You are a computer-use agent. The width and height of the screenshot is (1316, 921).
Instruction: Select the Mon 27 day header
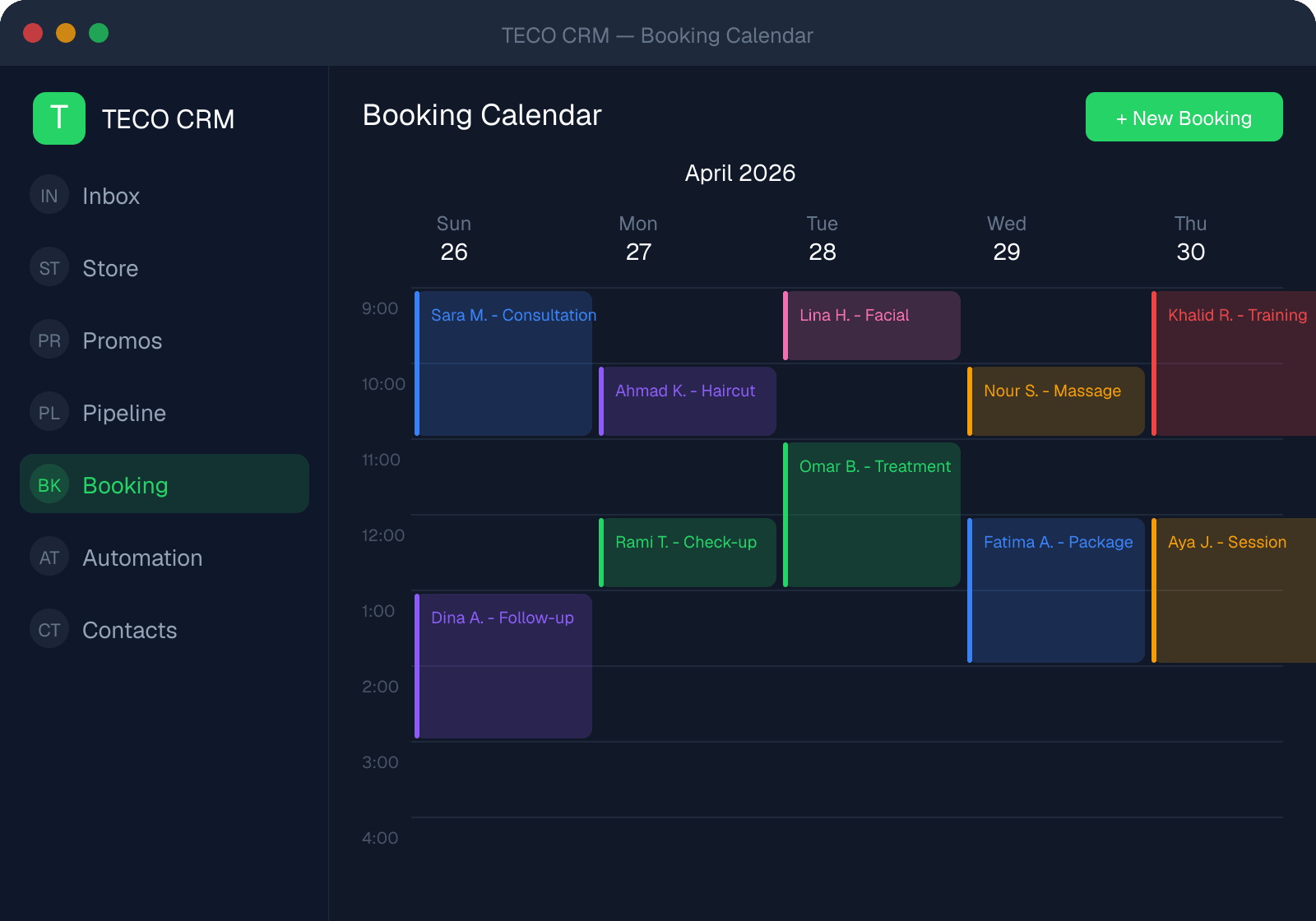[x=638, y=238]
